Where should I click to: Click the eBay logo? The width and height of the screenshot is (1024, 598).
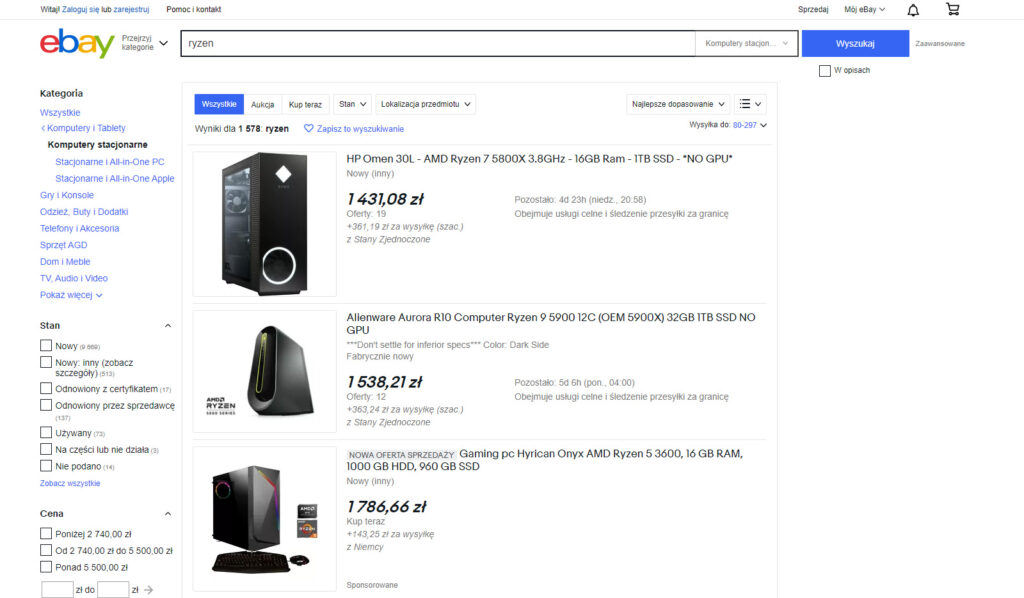[77, 44]
